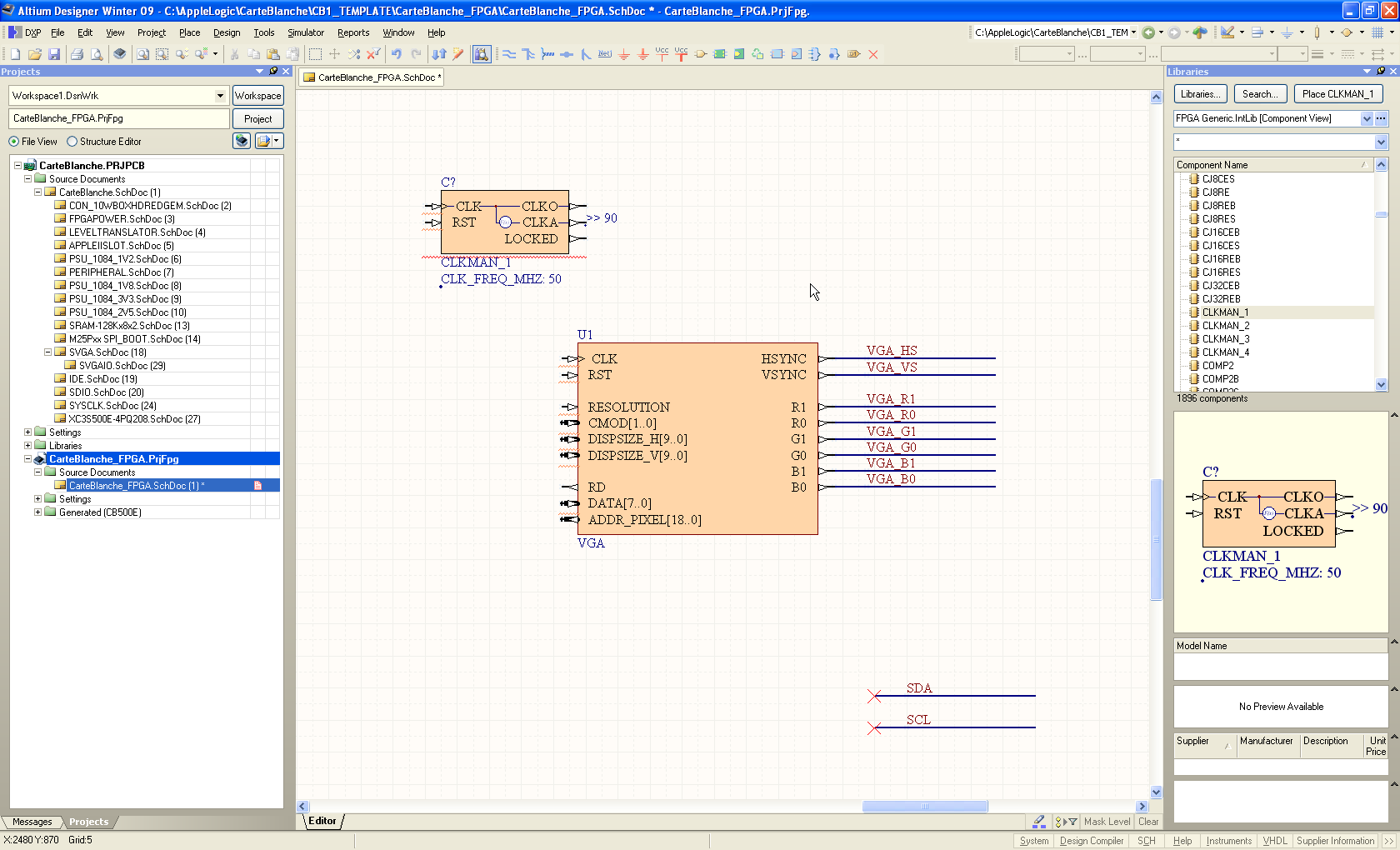This screenshot has height=850, width=1400.
Task: Click the green Back navigation arrow
Action: click(1148, 32)
